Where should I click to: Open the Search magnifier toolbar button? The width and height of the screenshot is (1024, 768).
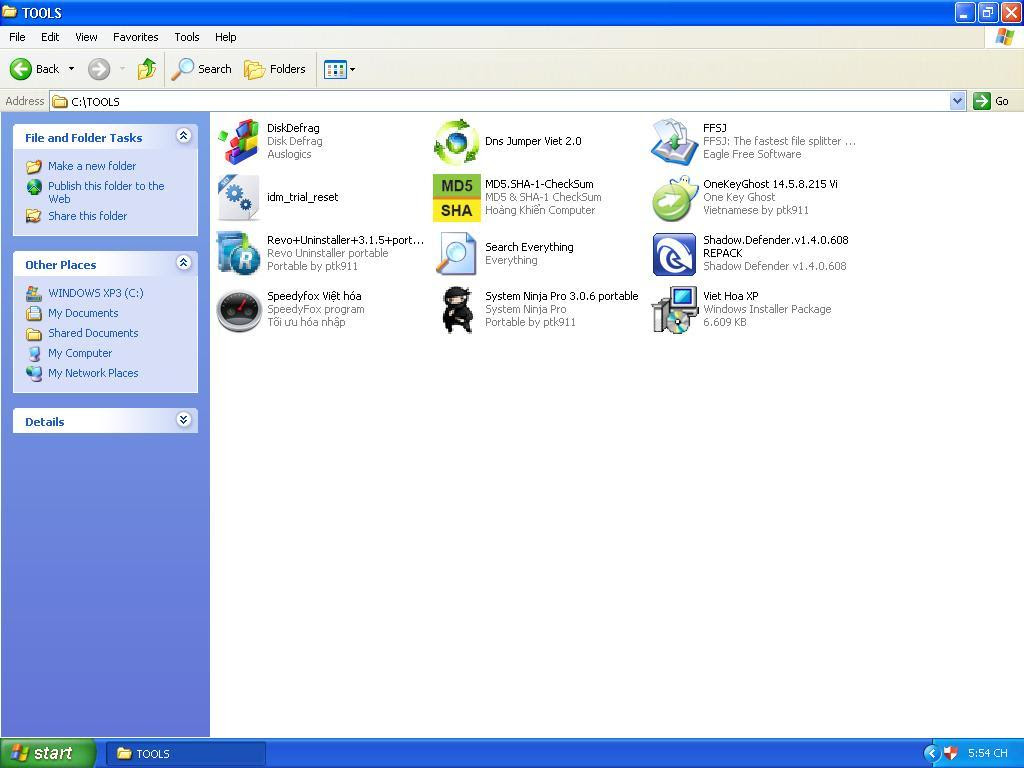coord(201,69)
